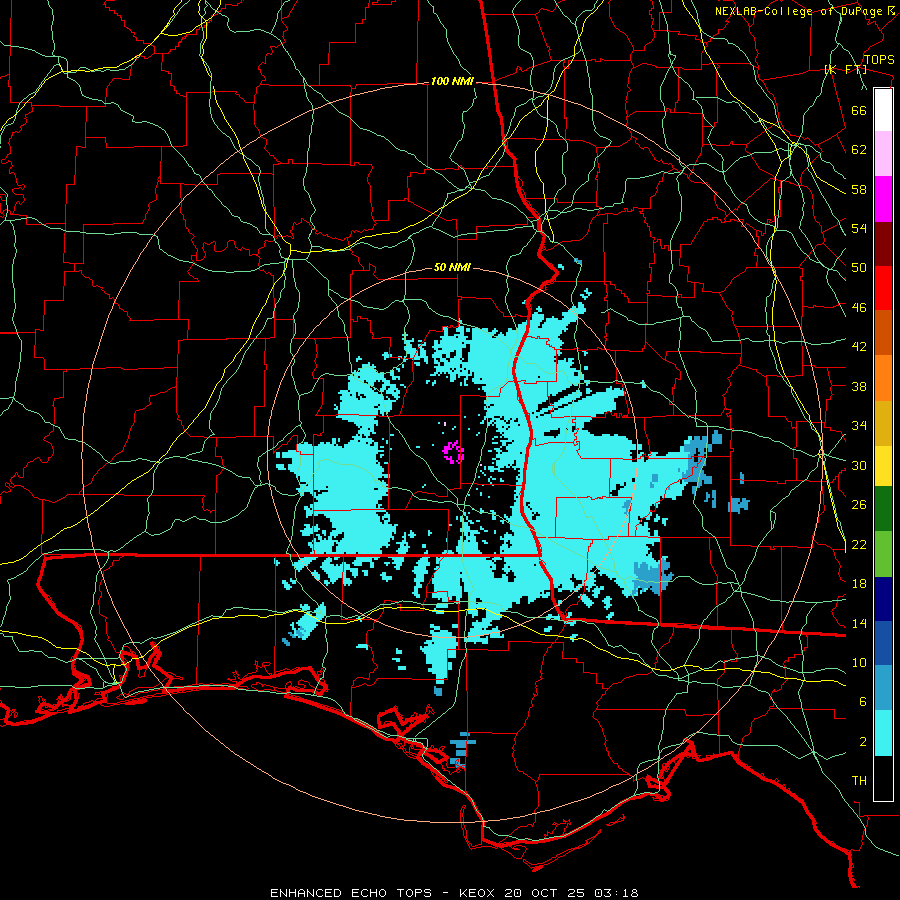Screen dimensions: 900x900
Task: Click the "54" legend value
Action: 859,228
